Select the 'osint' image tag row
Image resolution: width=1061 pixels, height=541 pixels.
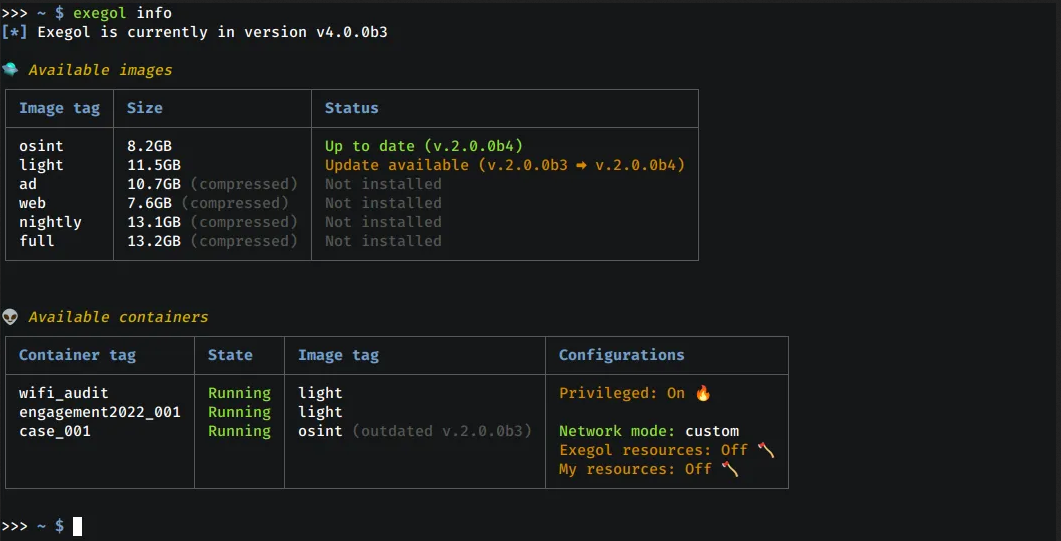(x=41, y=146)
